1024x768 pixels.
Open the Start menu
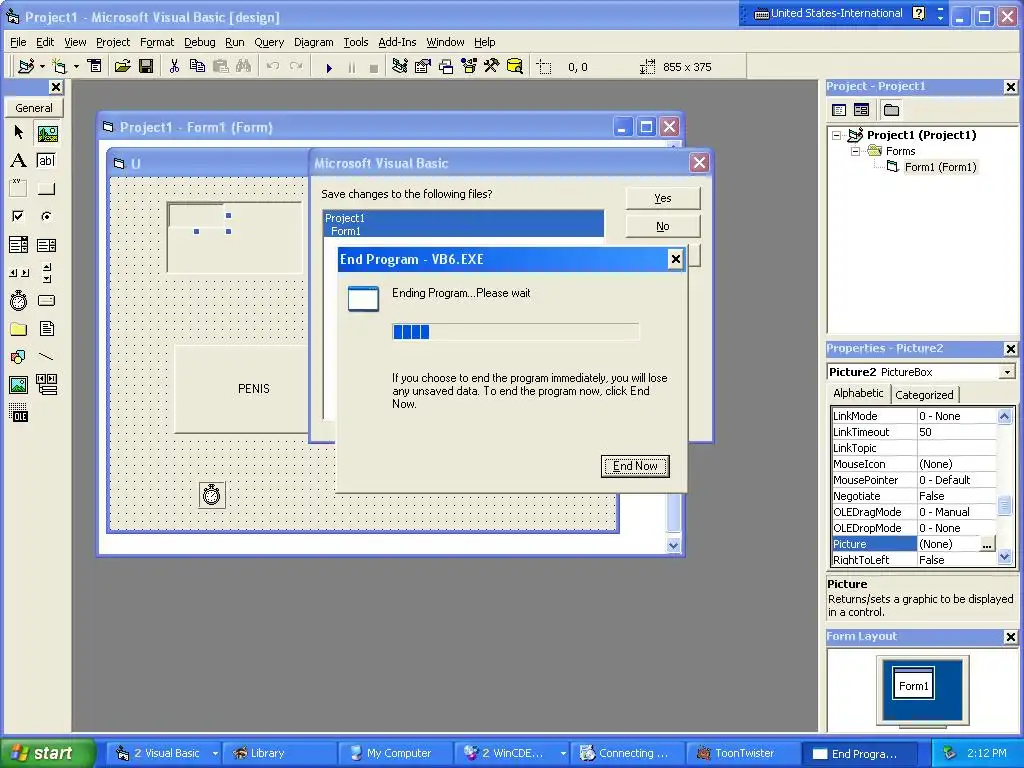pyautogui.click(x=48, y=753)
